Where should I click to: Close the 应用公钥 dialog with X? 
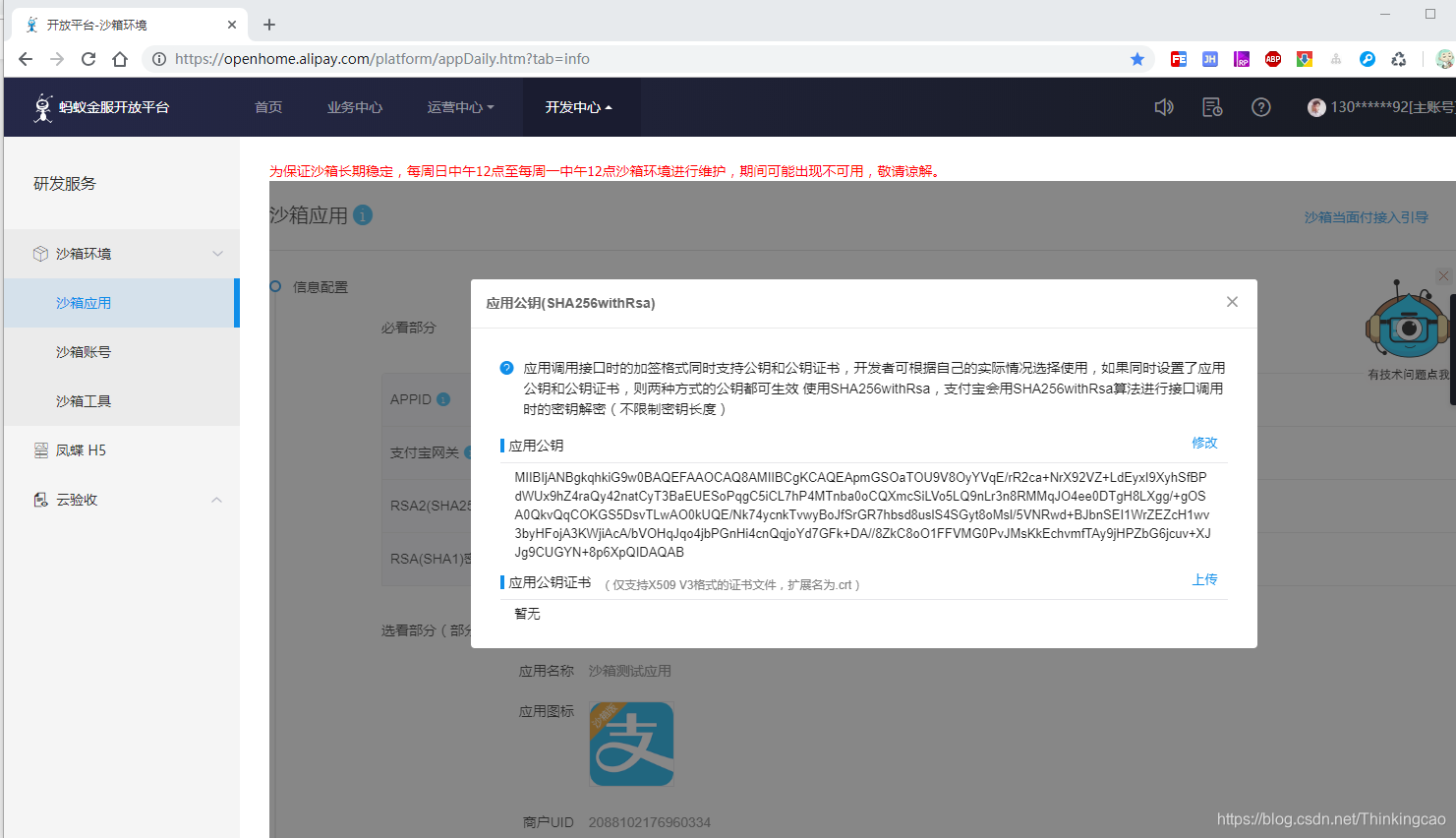click(x=1232, y=302)
